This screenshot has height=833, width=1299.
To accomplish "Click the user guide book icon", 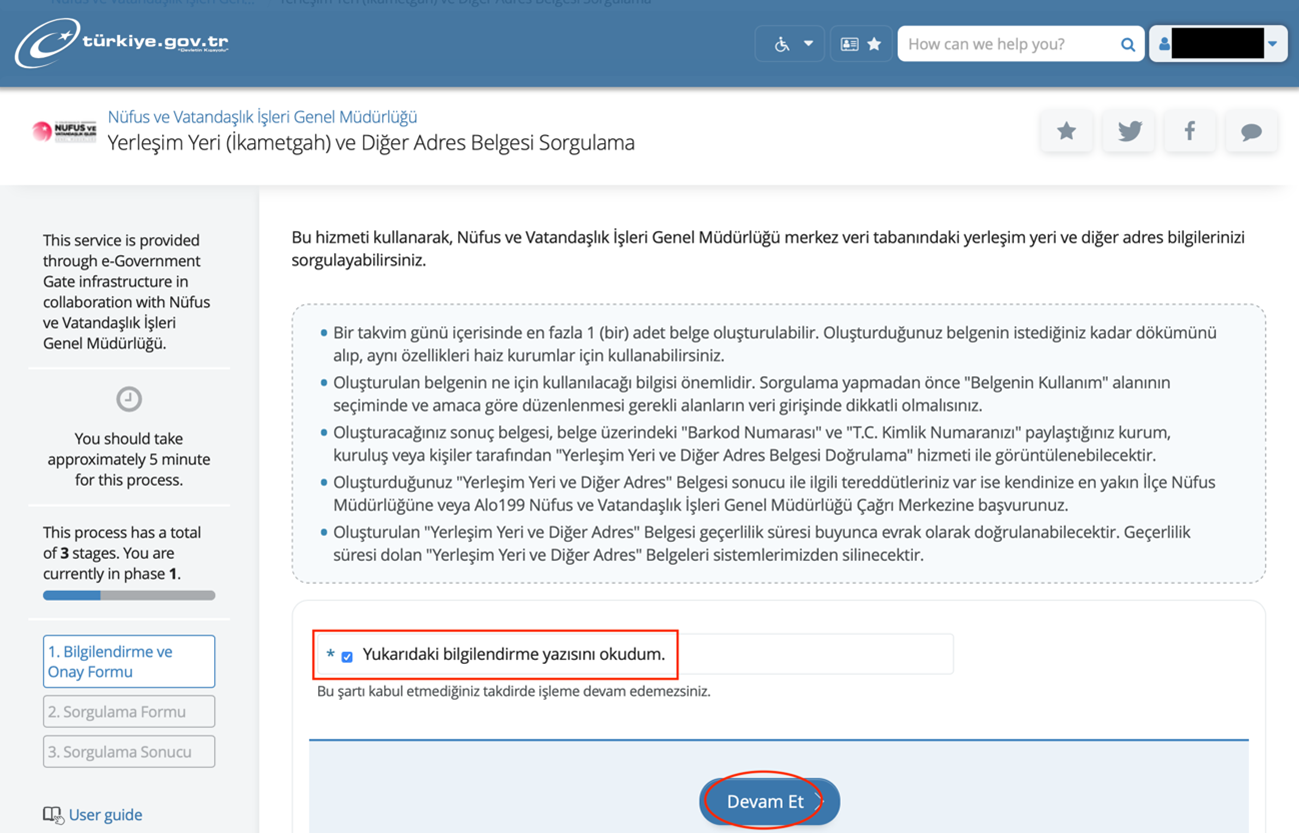I will (53, 815).
